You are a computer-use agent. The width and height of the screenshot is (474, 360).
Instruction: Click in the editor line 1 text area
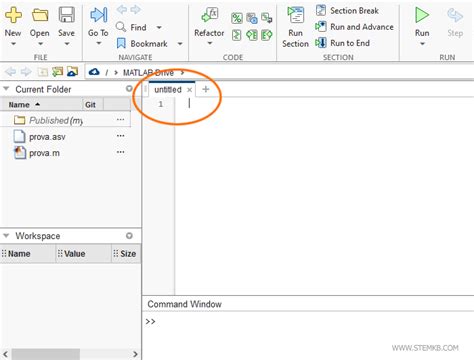(324, 104)
